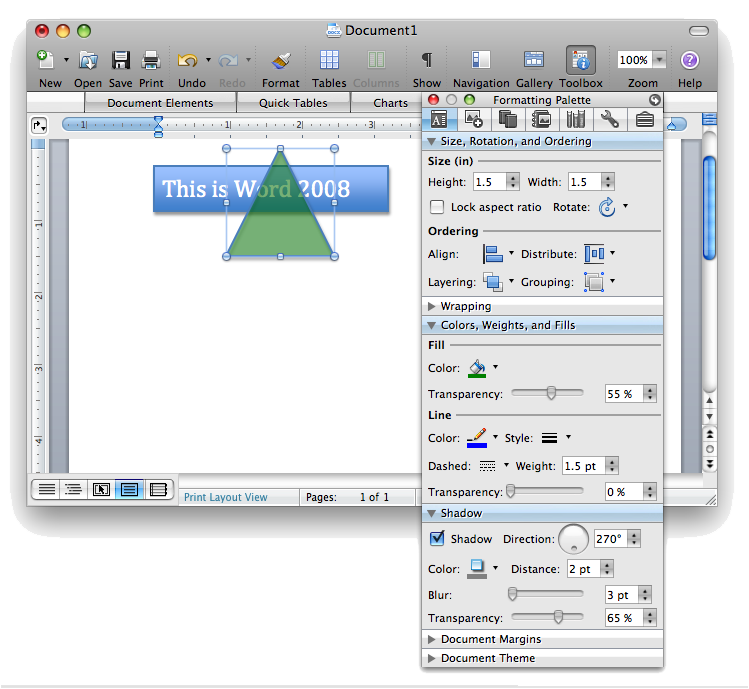Select the Format paintbrush tool
749x689 pixels.
tap(281, 60)
